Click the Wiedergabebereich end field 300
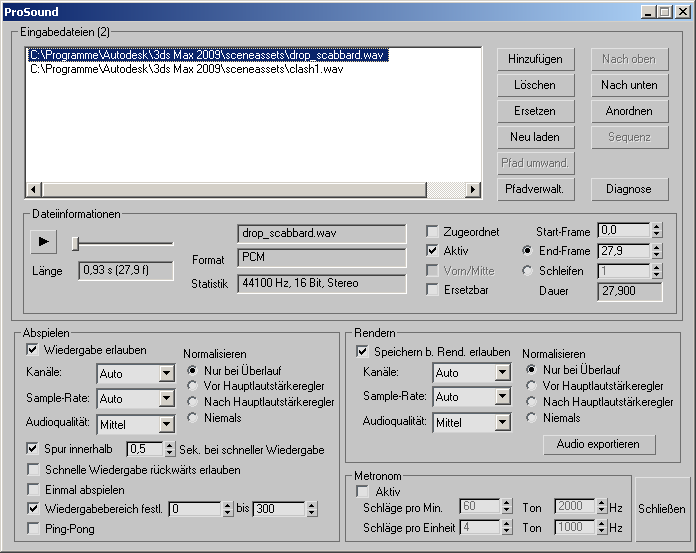Image resolution: width=696 pixels, height=553 pixels. [279, 509]
